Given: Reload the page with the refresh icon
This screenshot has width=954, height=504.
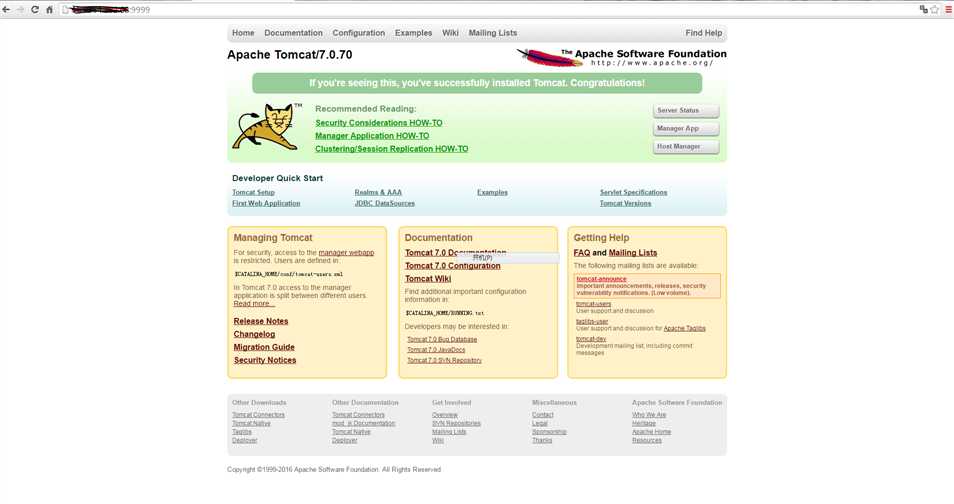Looking at the screenshot, I should pos(35,10).
